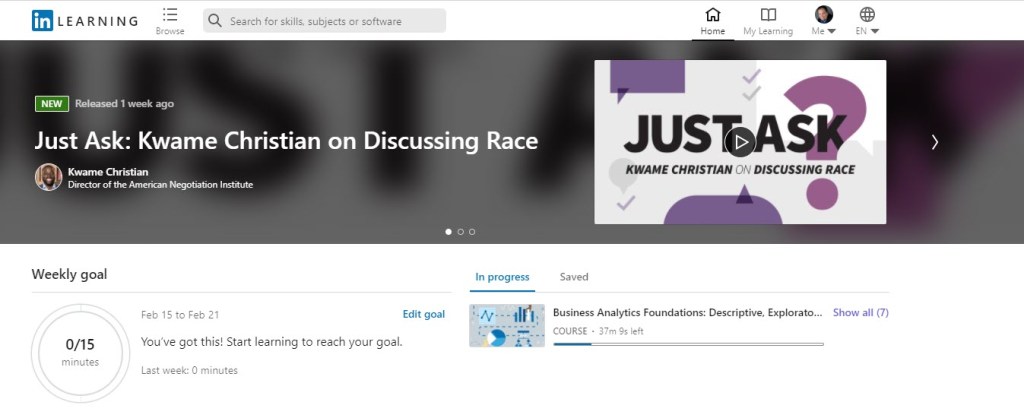Open the Browse menu icon

pos(170,14)
